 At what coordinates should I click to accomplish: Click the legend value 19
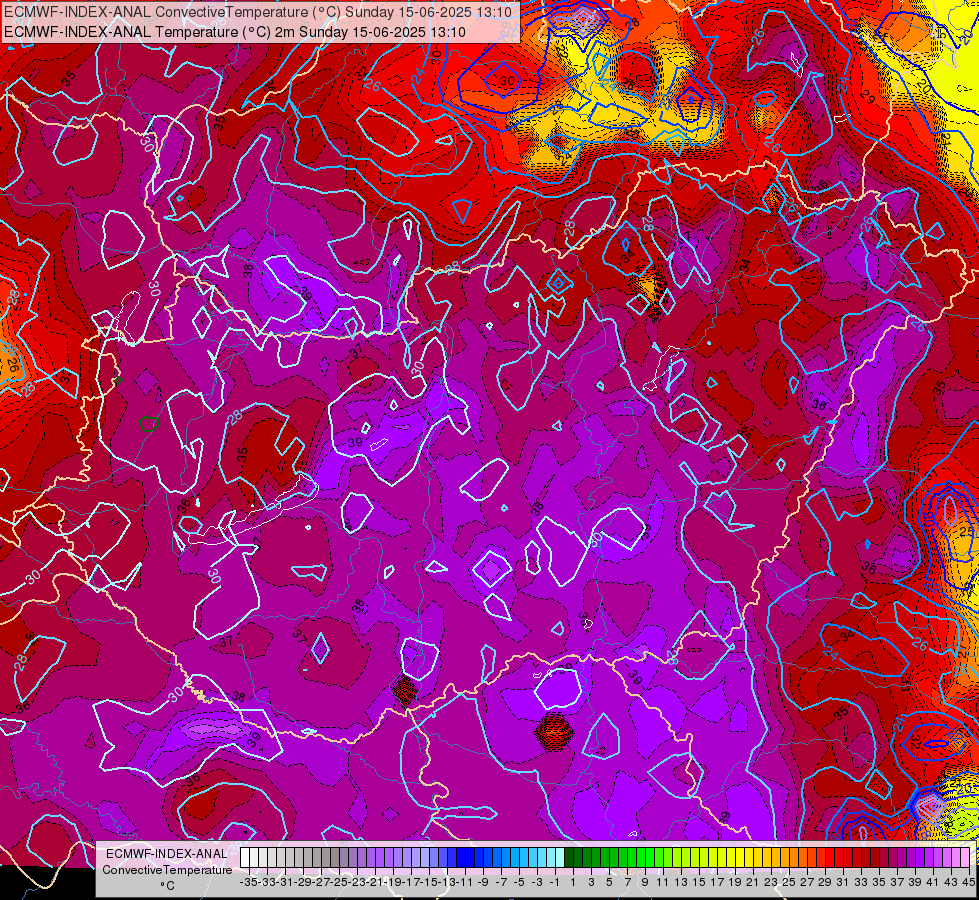[735, 883]
